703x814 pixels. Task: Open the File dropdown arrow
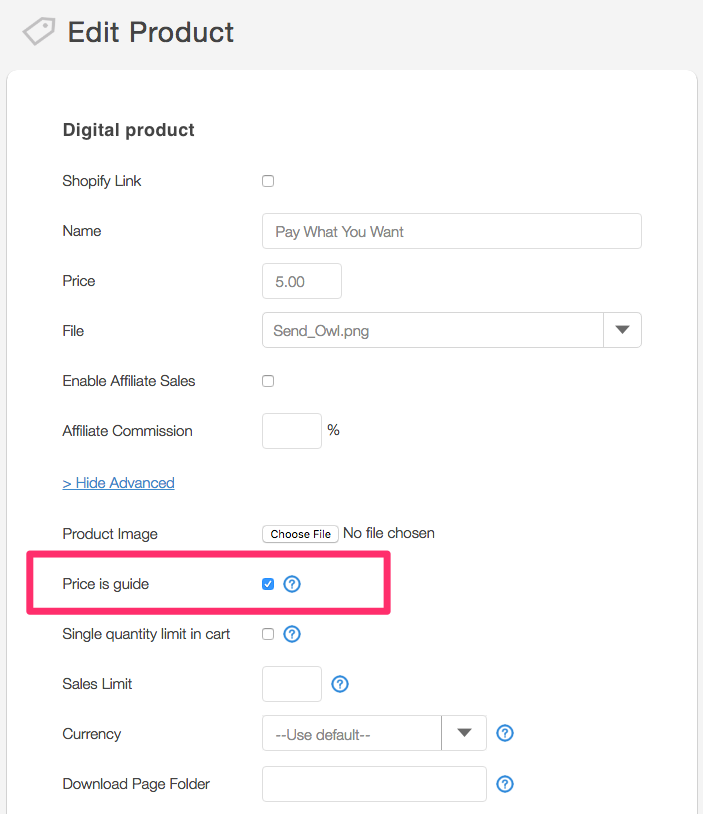tap(622, 330)
